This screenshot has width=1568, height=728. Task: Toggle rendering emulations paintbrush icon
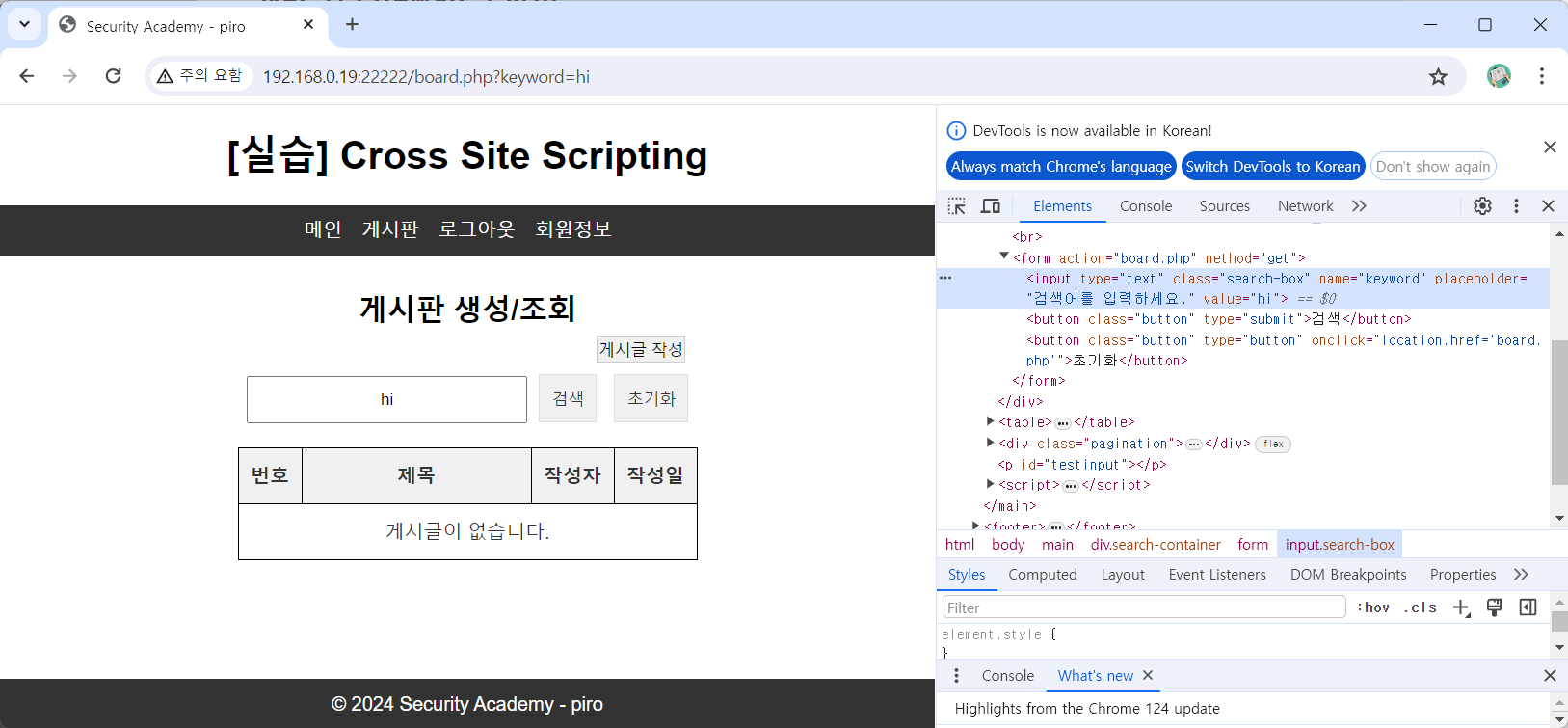[x=1494, y=607]
